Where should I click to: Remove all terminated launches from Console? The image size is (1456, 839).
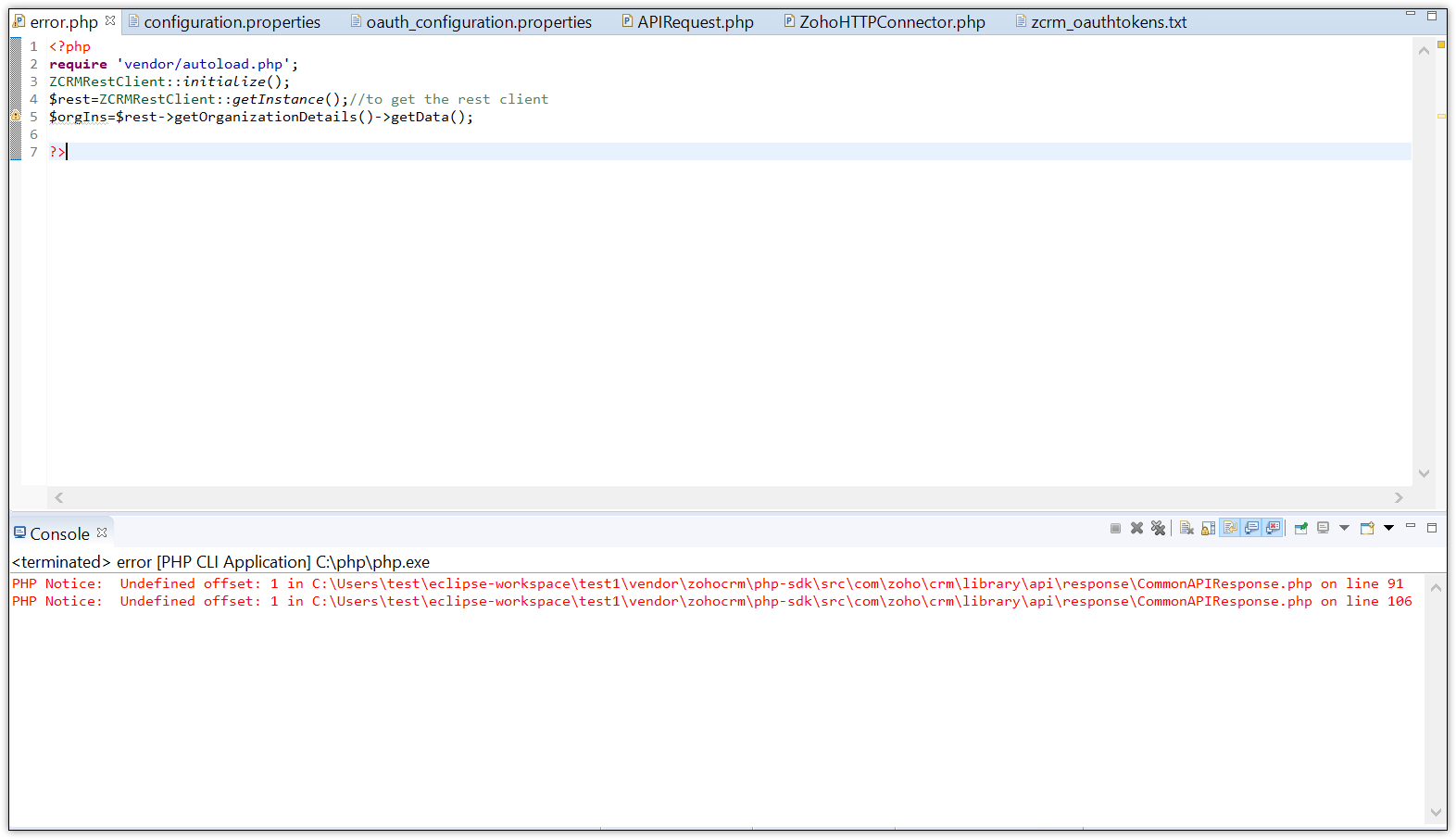1158,528
